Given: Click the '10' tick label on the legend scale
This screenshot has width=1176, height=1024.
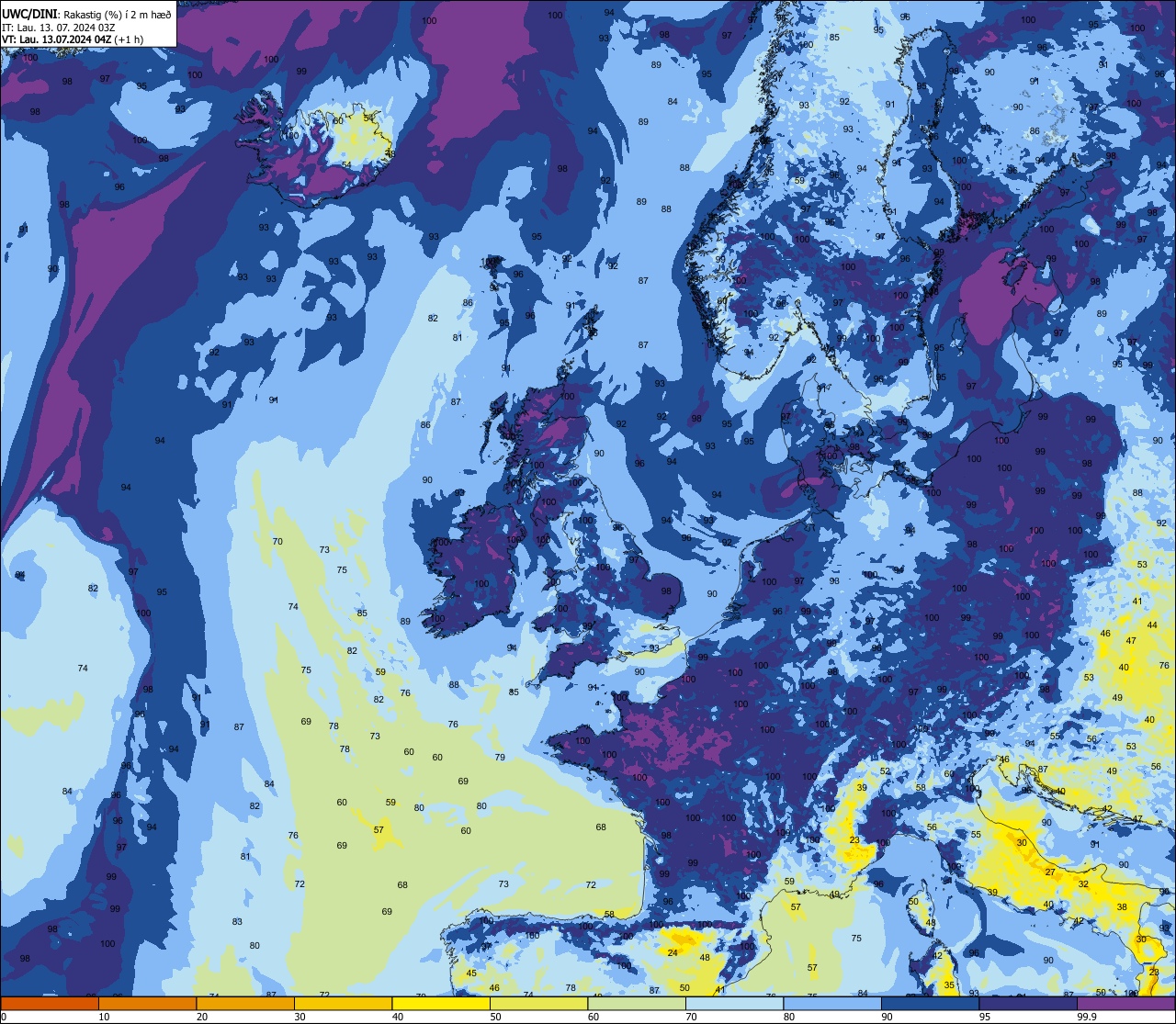Looking at the screenshot, I should point(104,1017).
